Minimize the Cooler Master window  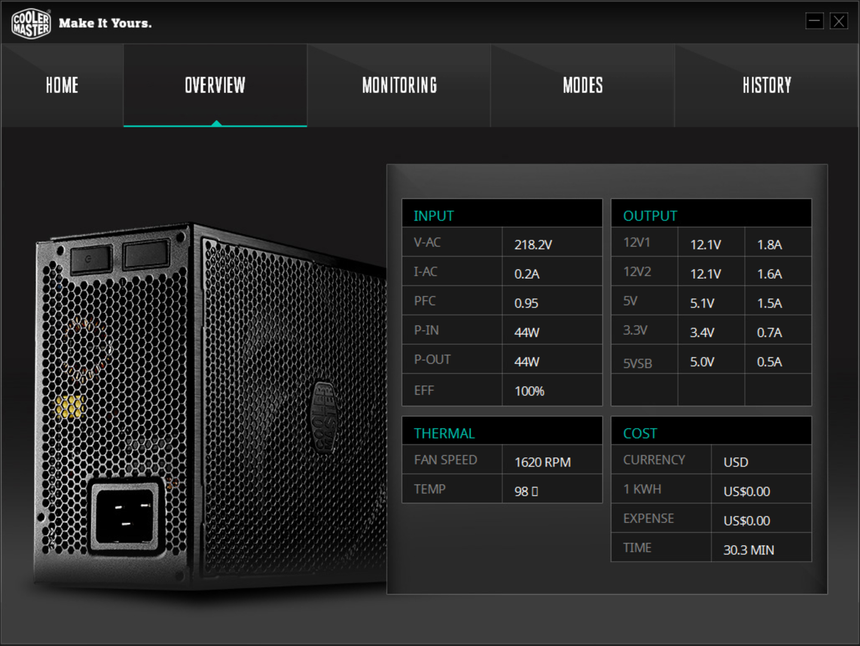814,21
